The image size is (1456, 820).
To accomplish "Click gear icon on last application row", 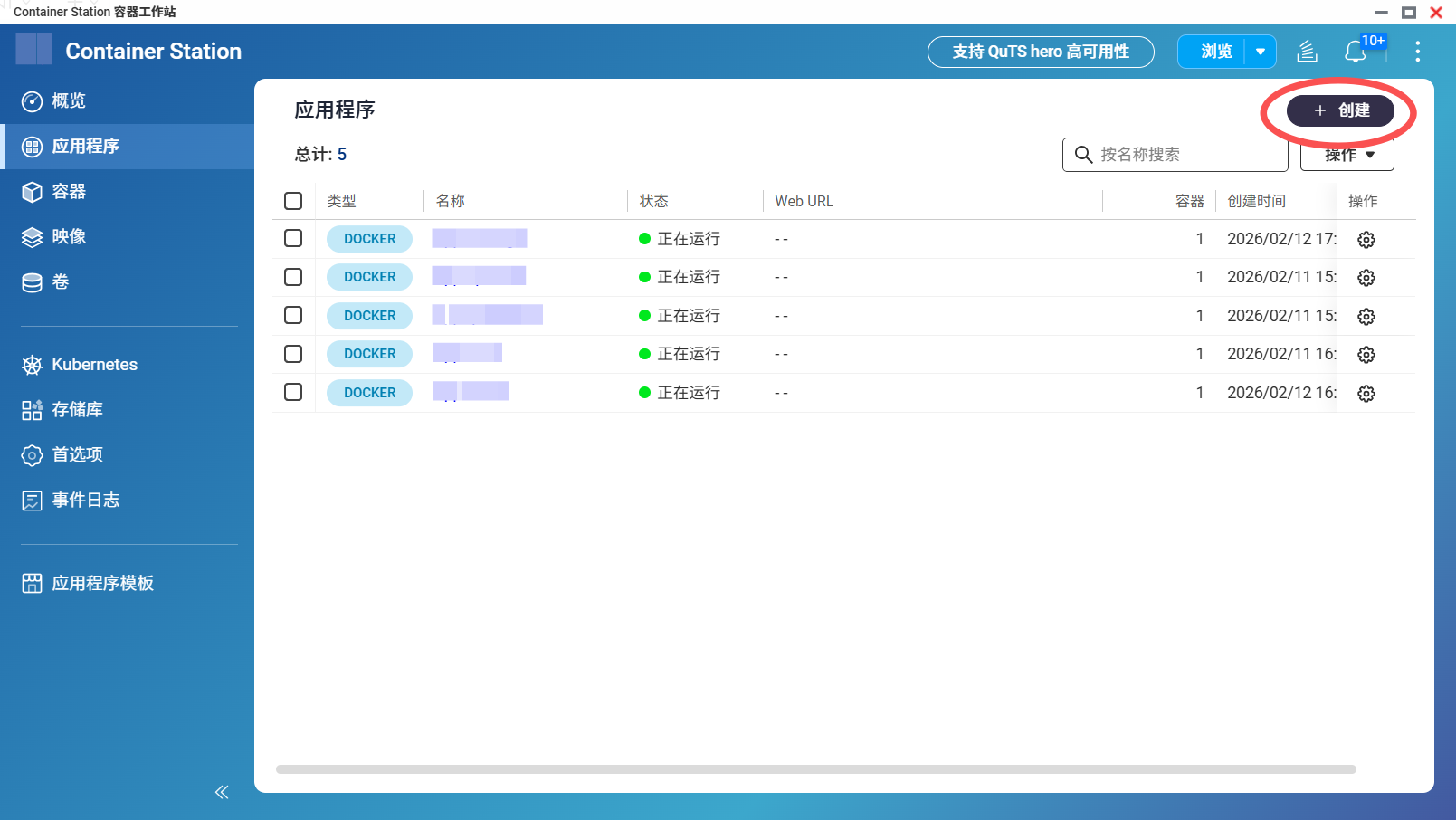I will tap(1366, 394).
